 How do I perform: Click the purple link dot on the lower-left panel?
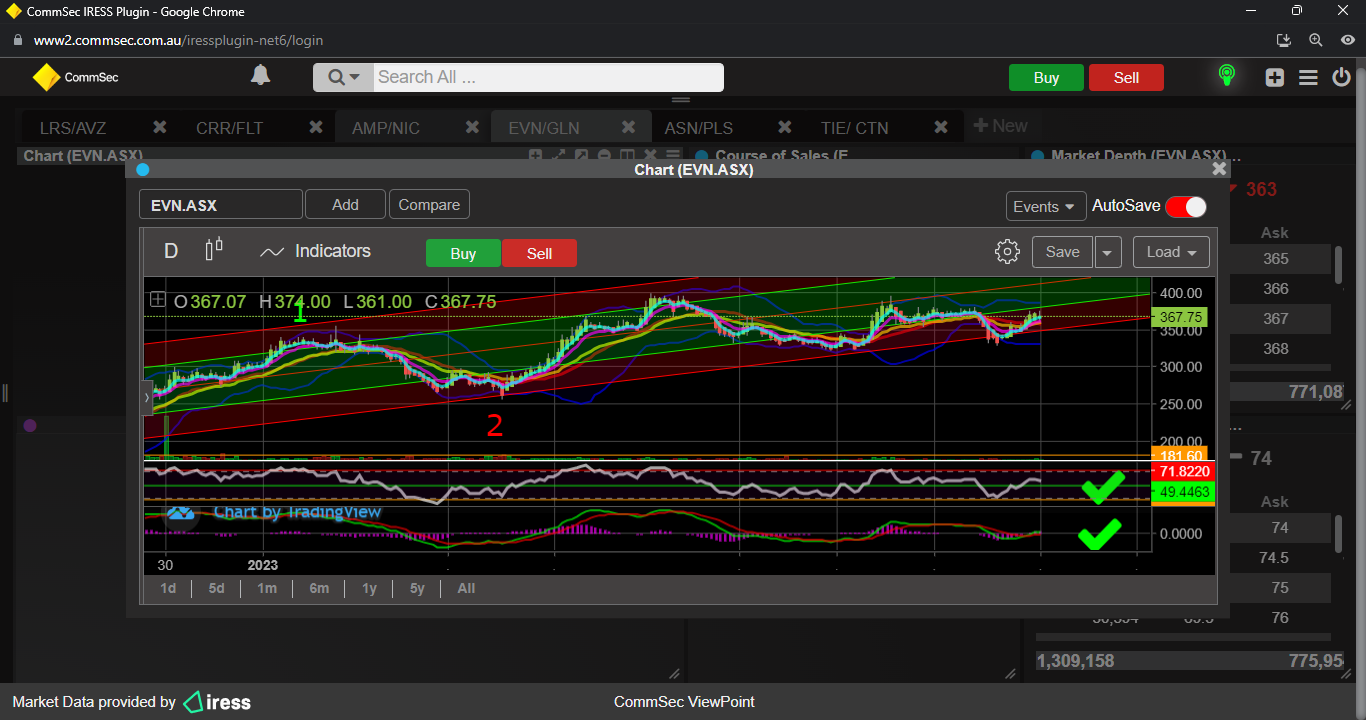pyautogui.click(x=30, y=425)
